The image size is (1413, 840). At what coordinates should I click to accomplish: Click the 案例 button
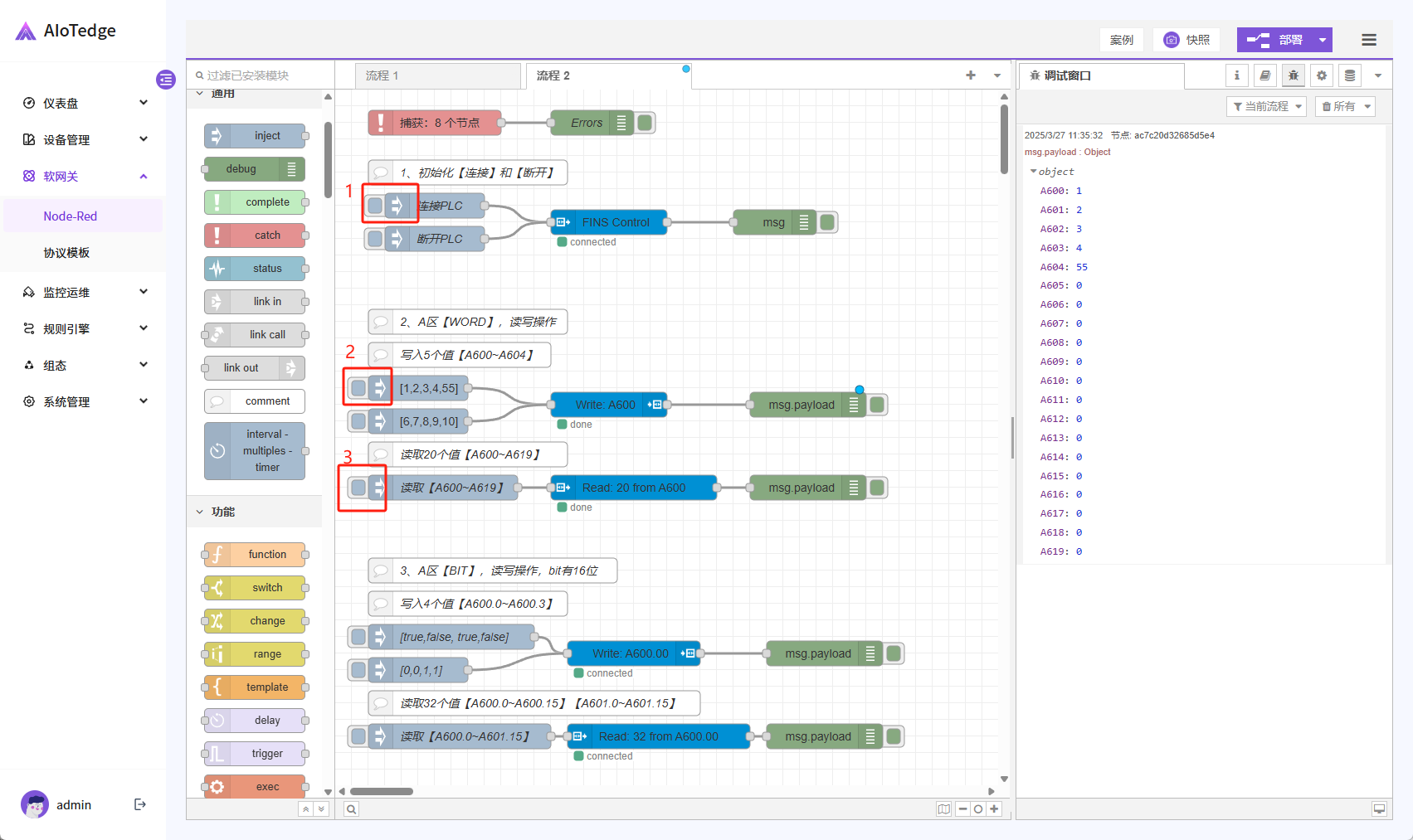click(1121, 40)
